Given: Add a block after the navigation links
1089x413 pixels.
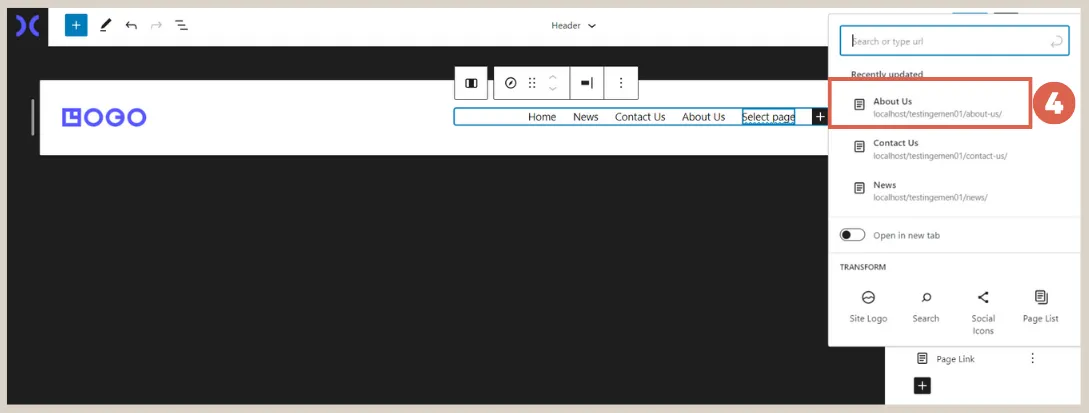Looking at the screenshot, I should point(820,117).
